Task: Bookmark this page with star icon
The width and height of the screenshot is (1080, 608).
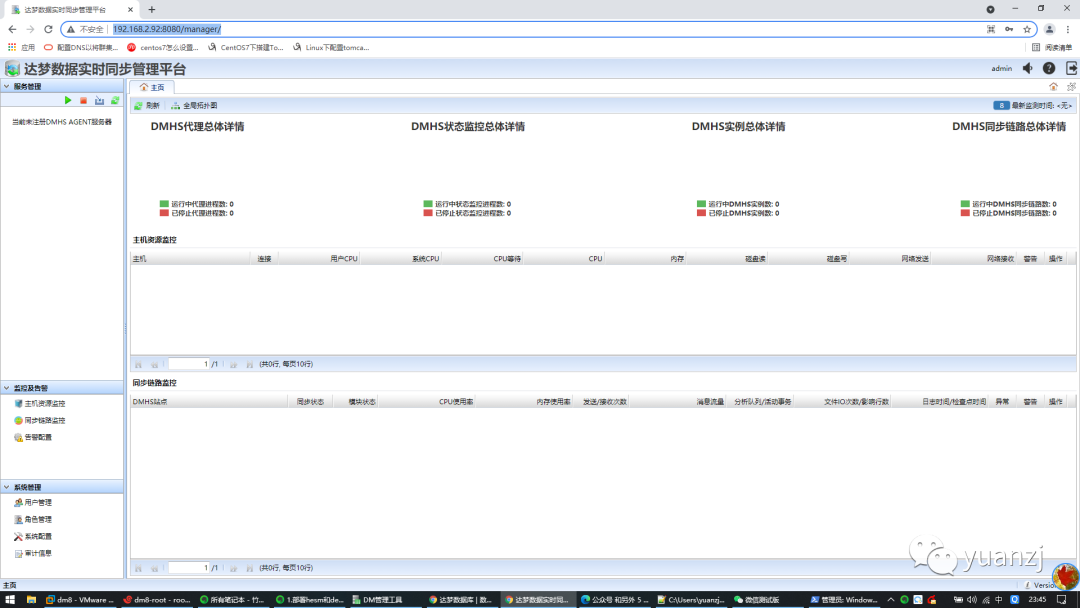Action: pos(1027,29)
